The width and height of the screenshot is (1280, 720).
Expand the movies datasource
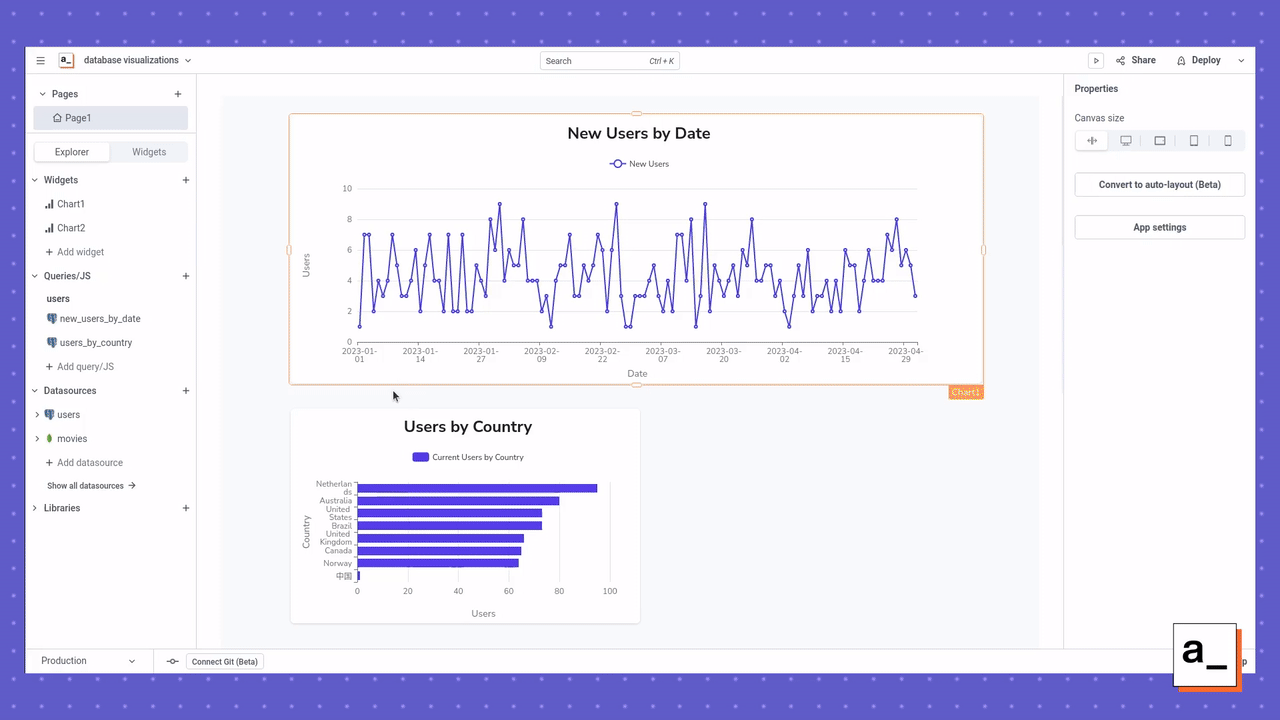coord(37,438)
